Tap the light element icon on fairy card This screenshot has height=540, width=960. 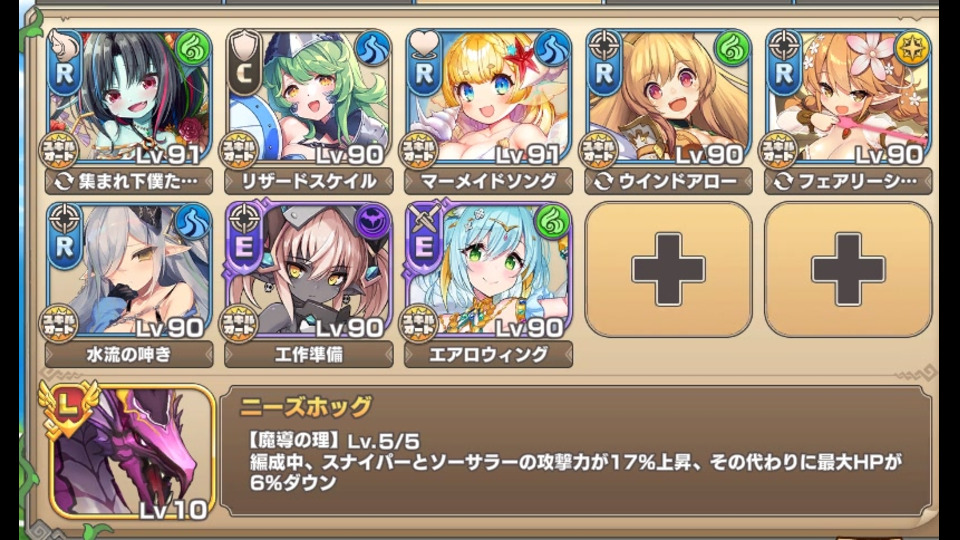pos(912,49)
